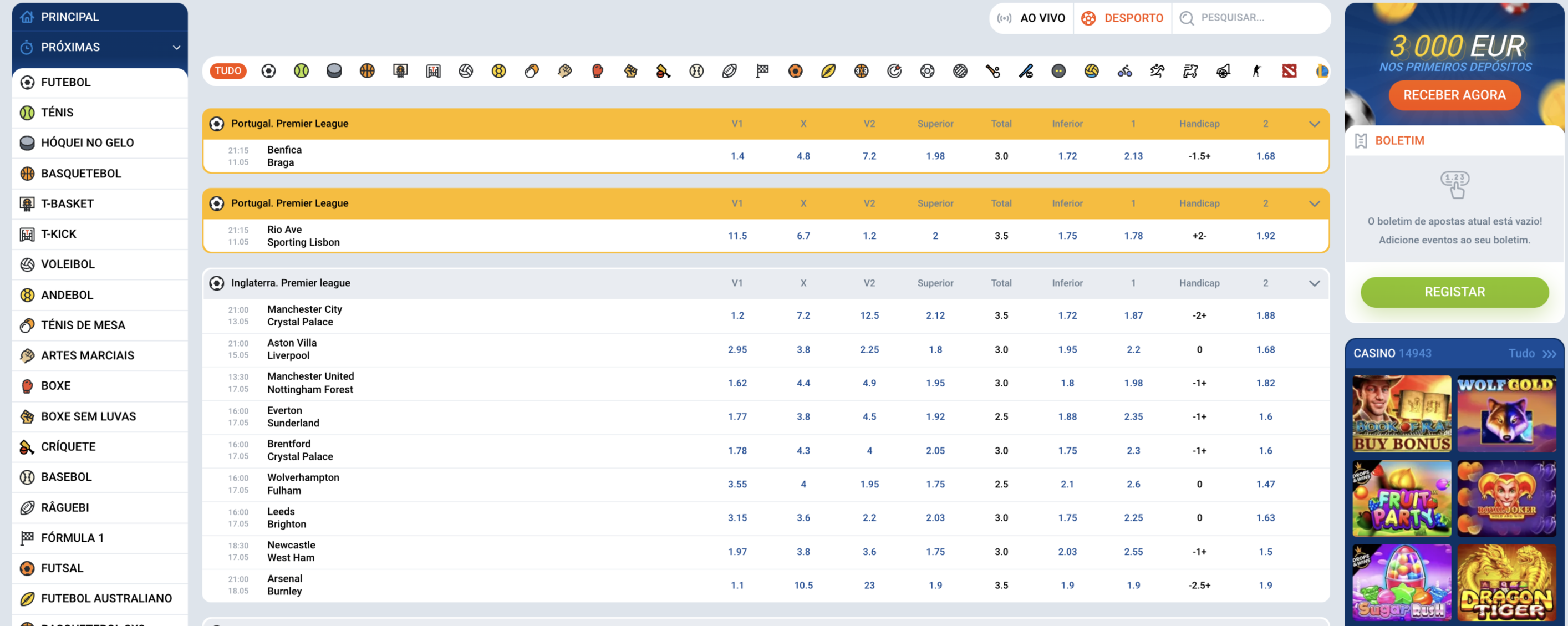Open the Wolf Gold casino game
This screenshot has width=1568, height=626.
[x=1506, y=414]
